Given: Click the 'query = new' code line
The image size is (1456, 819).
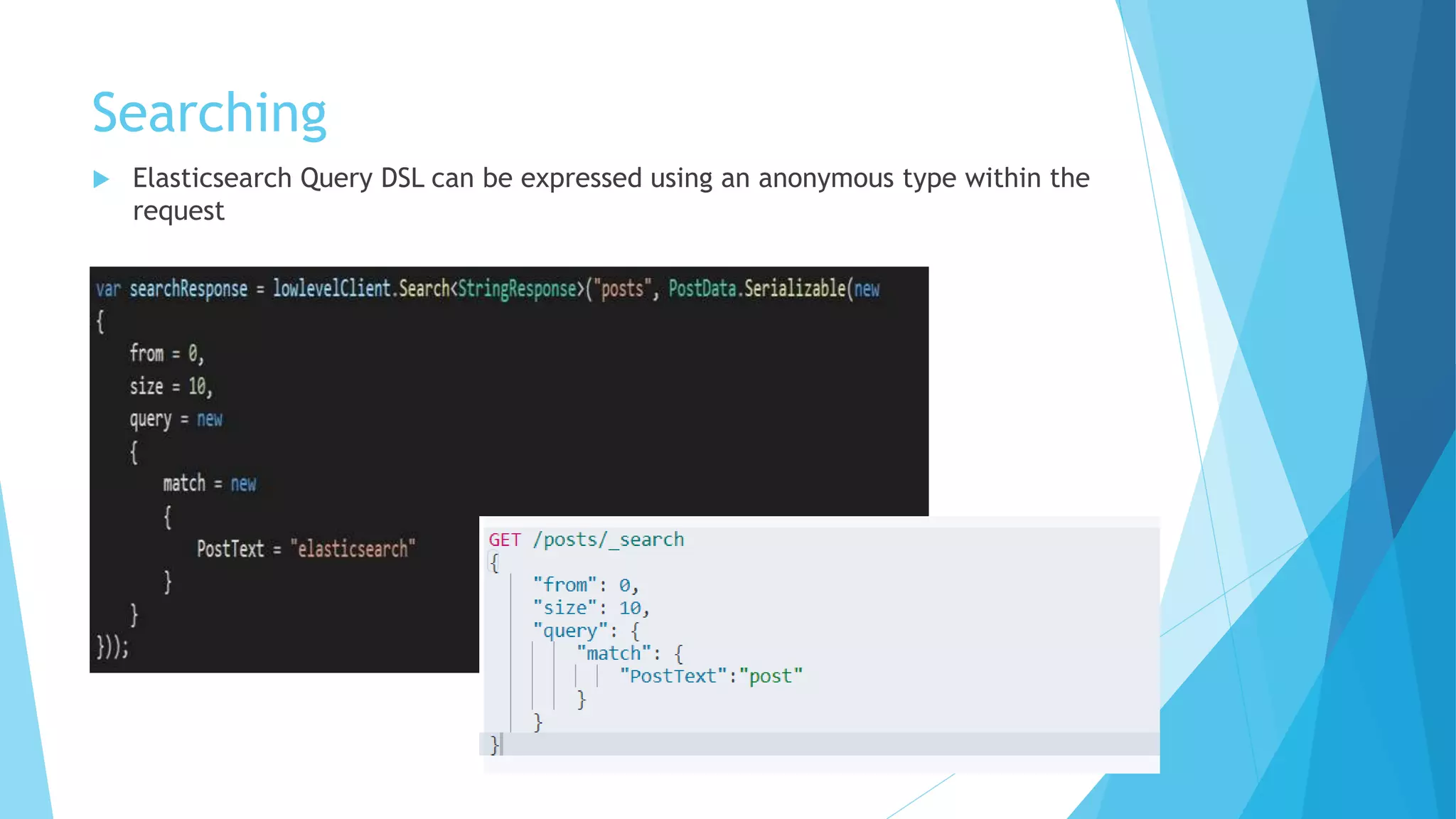Looking at the screenshot, I should coord(176,419).
